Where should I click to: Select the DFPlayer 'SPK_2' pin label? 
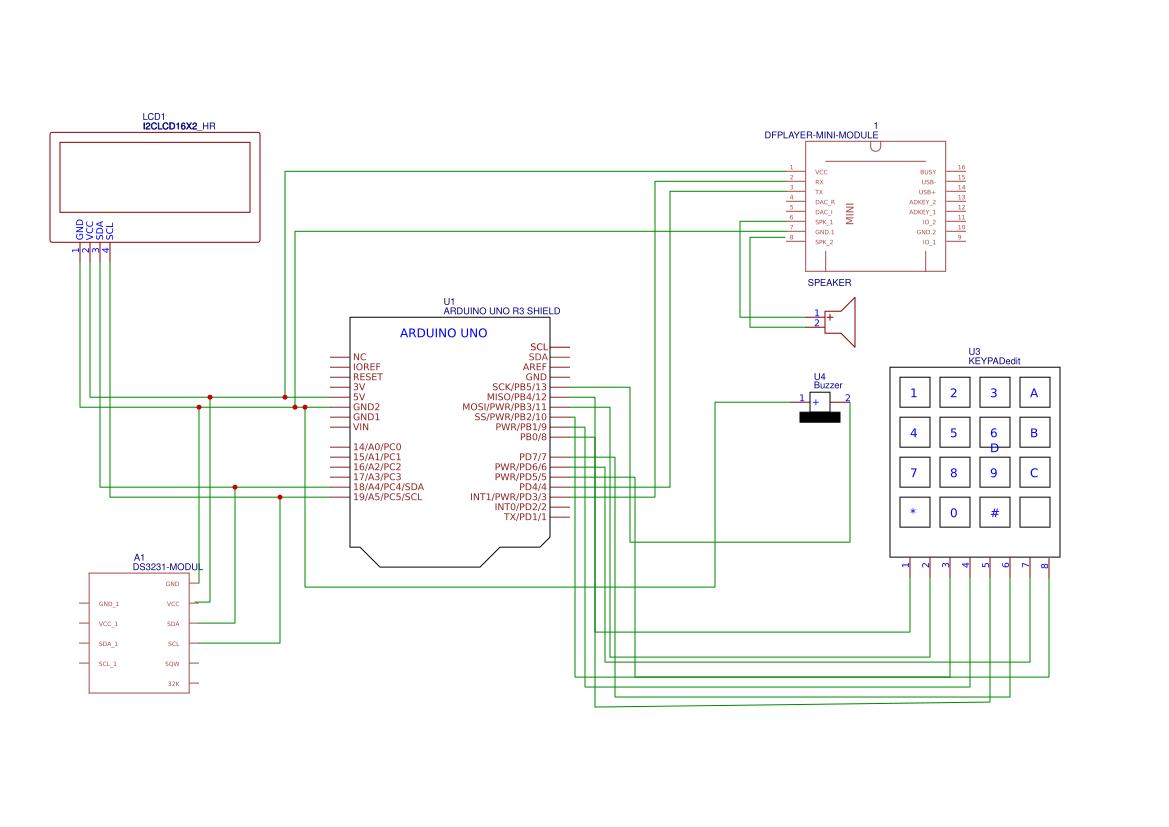(824, 242)
